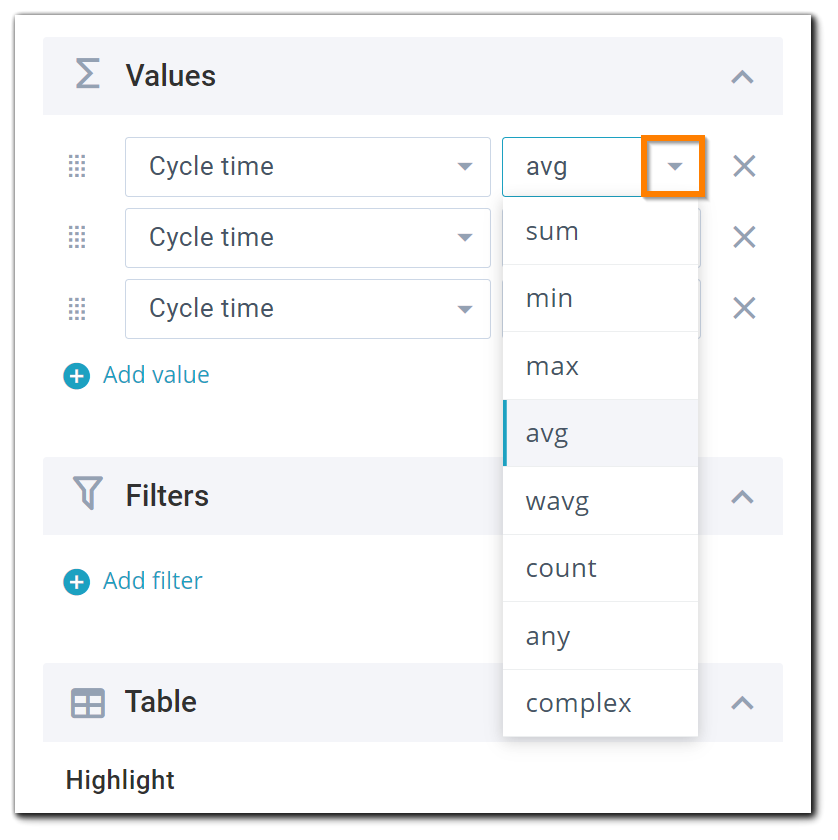Click the Add value plus icon
838x840 pixels.
point(77,376)
